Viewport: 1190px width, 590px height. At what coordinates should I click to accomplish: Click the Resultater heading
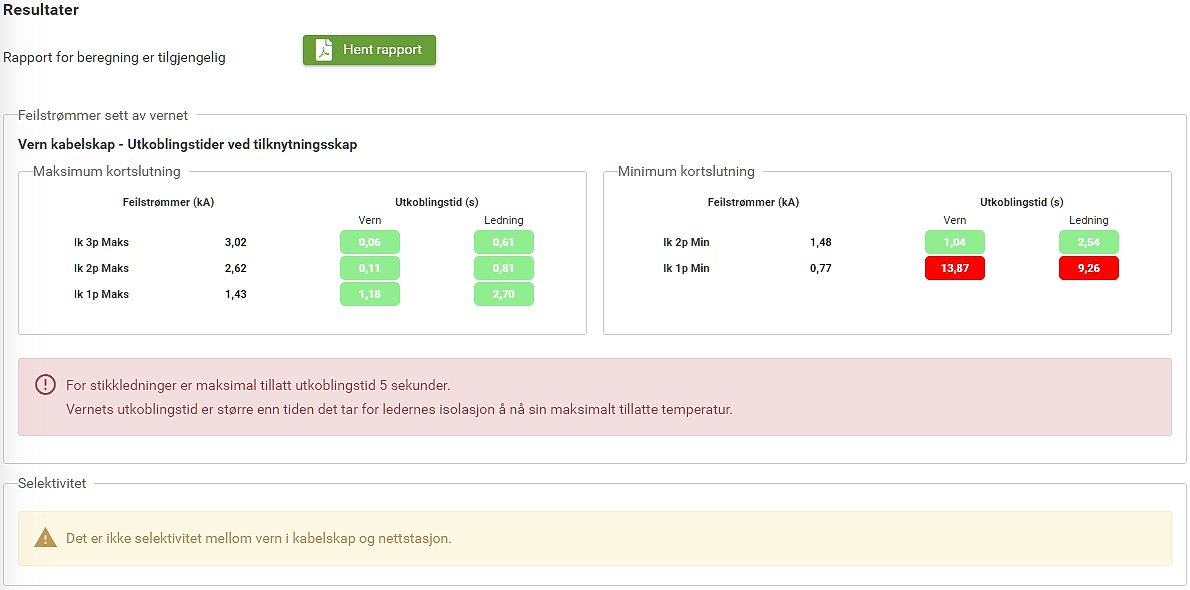click(x=40, y=10)
